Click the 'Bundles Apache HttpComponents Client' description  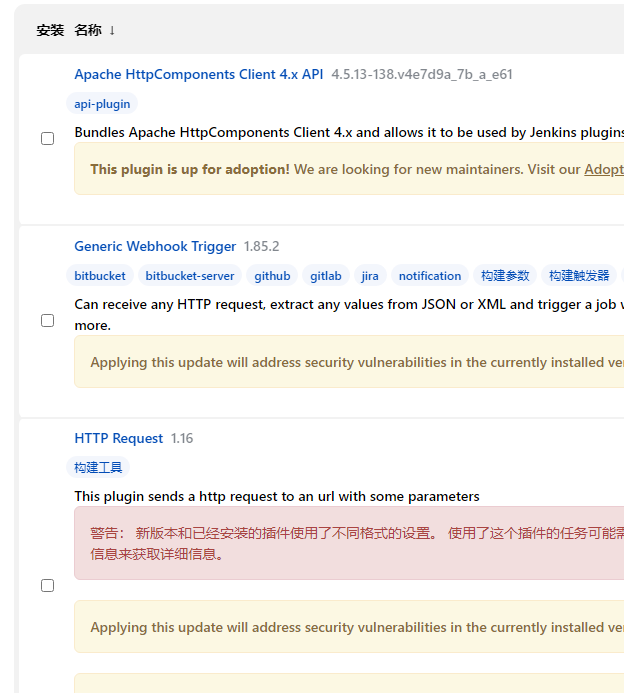coord(349,132)
